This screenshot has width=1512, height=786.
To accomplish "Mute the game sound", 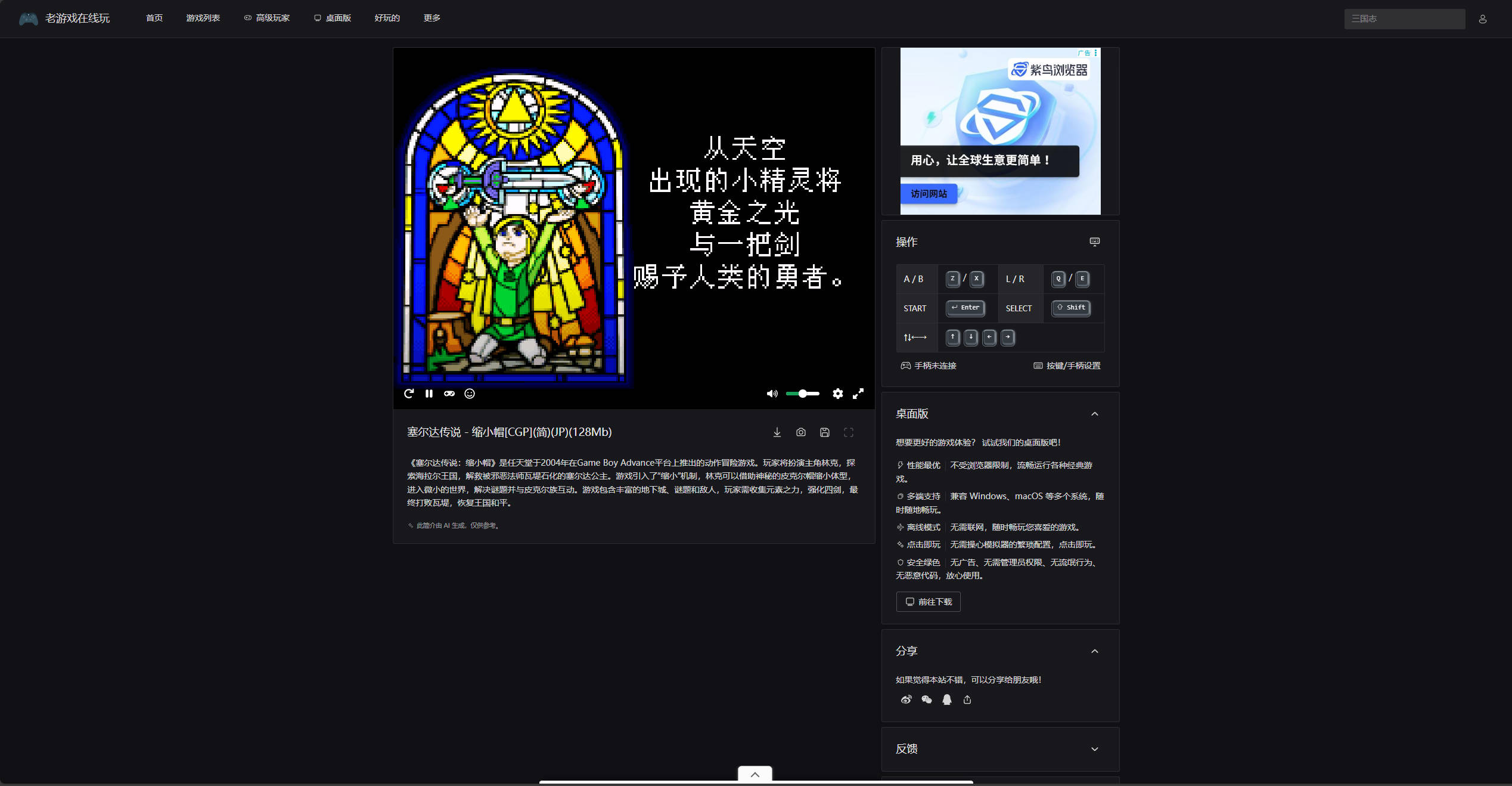I will pyautogui.click(x=772, y=394).
